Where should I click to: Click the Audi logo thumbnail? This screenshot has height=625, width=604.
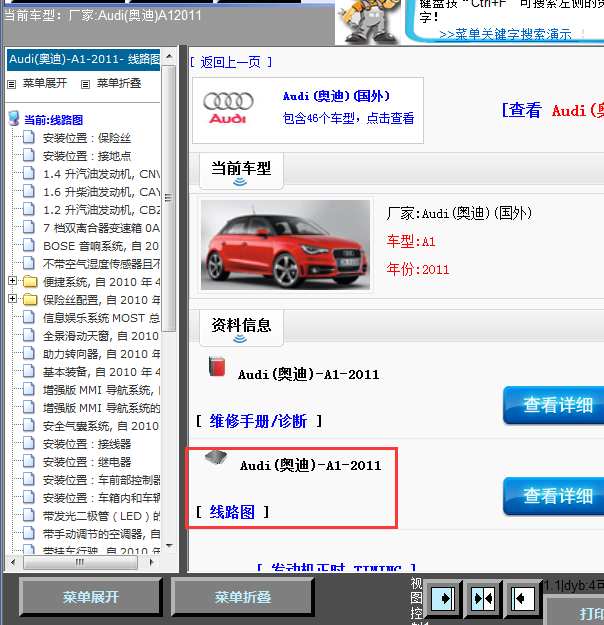pos(228,108)
